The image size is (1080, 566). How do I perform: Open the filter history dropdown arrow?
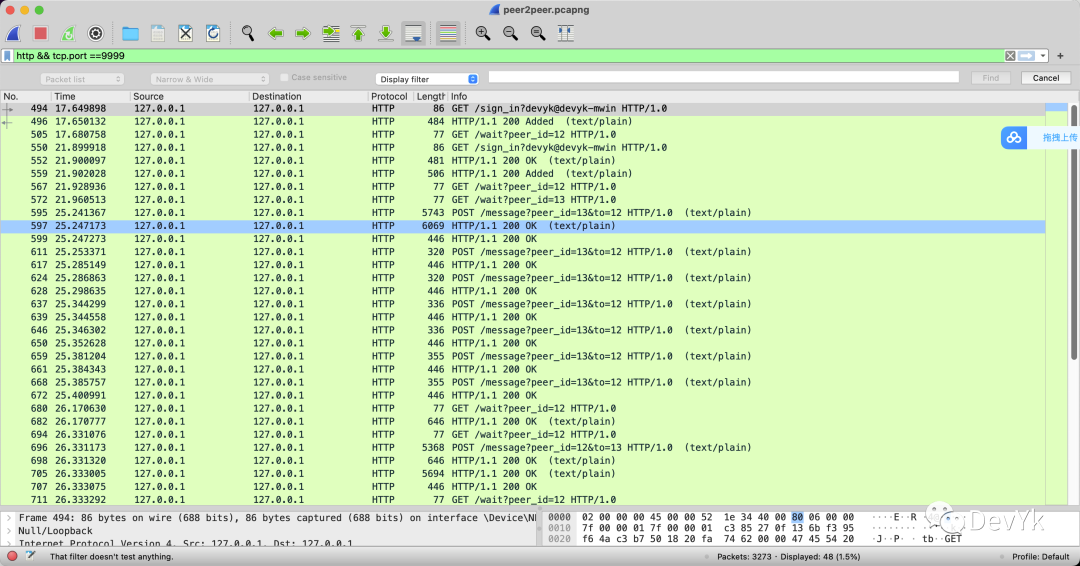[x=1044, y=56]
